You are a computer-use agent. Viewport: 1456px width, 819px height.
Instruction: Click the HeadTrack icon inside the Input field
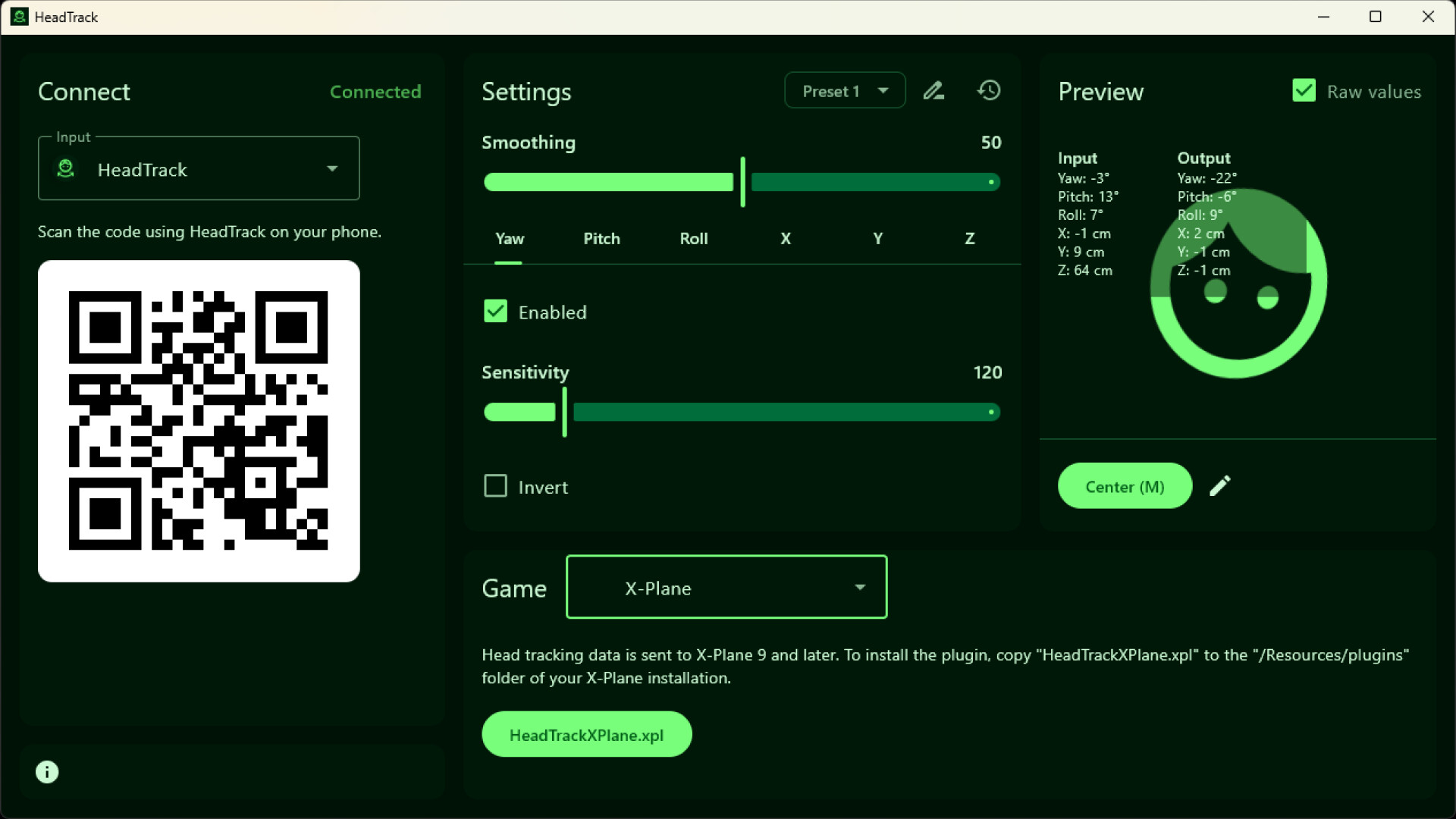tap(66, 168)
